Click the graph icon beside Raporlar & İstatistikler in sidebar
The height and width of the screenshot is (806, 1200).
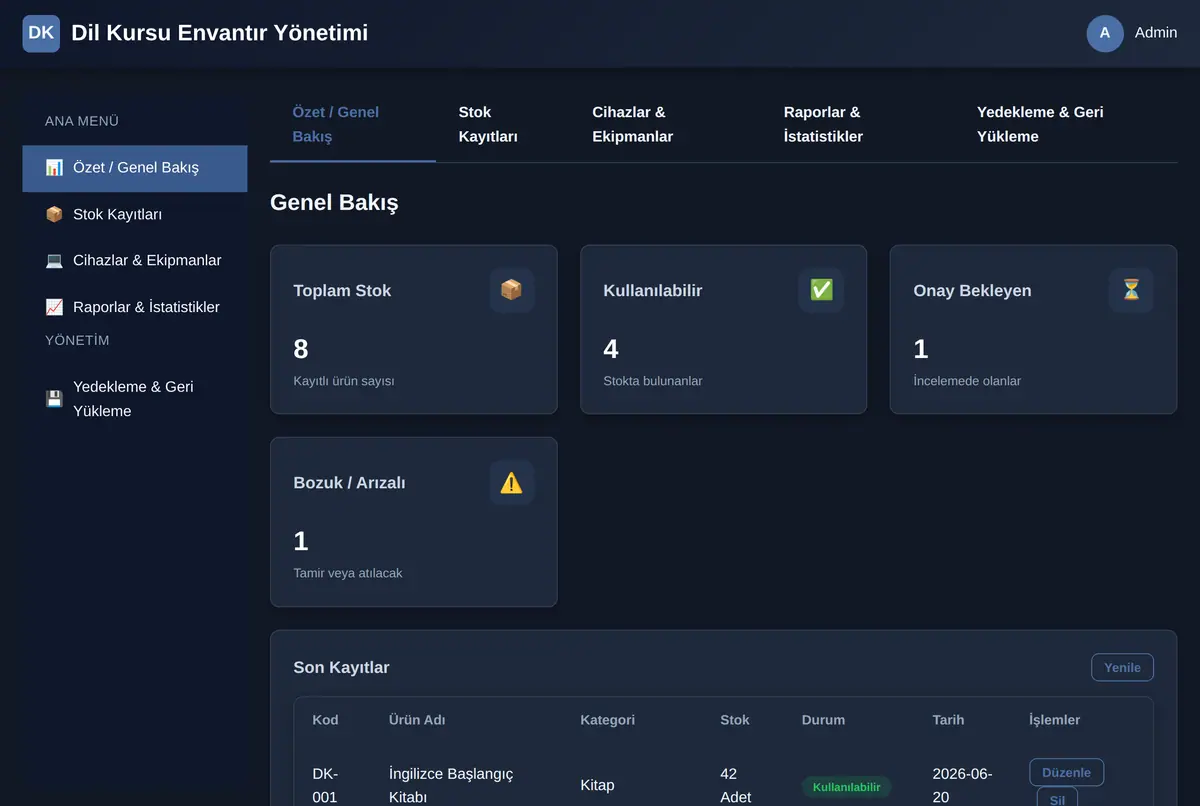(54, 307)
